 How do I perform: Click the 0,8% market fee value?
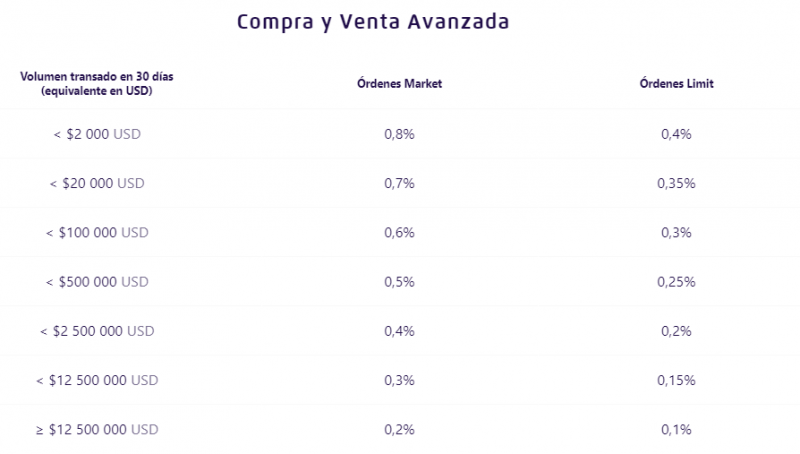coord(399,134)
